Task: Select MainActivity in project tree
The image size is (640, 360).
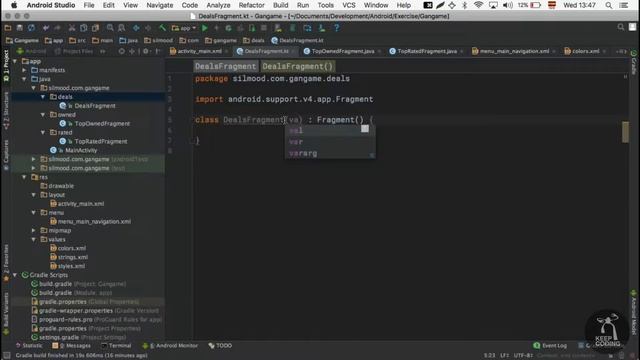Action: point(81,150)
